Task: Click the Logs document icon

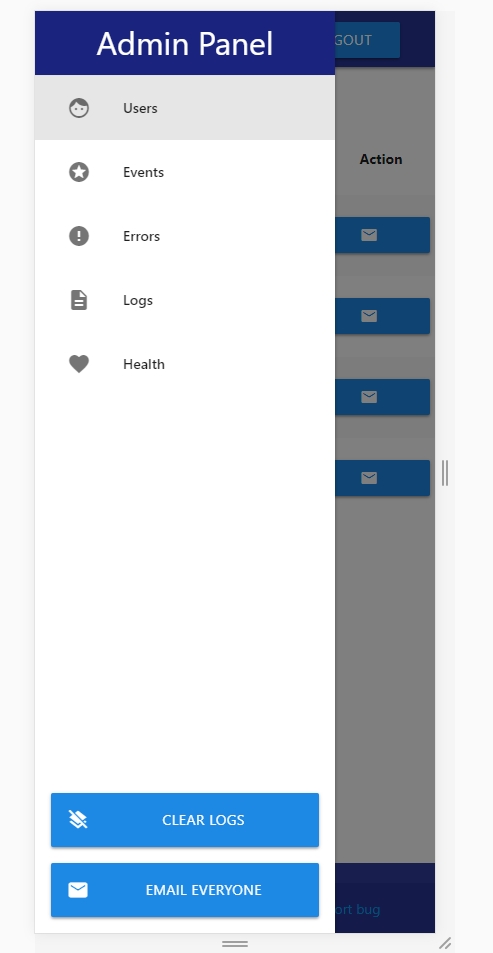Action: click(x=78, y=300)
